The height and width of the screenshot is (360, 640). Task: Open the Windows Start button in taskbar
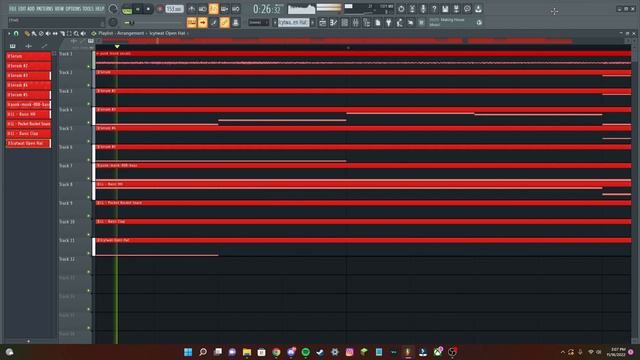pyautogui.click(x=188, y=352)
